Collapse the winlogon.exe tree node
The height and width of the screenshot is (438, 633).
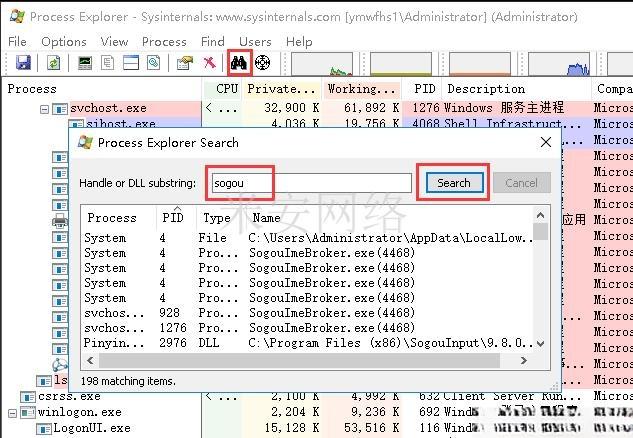tap(13, 413)
